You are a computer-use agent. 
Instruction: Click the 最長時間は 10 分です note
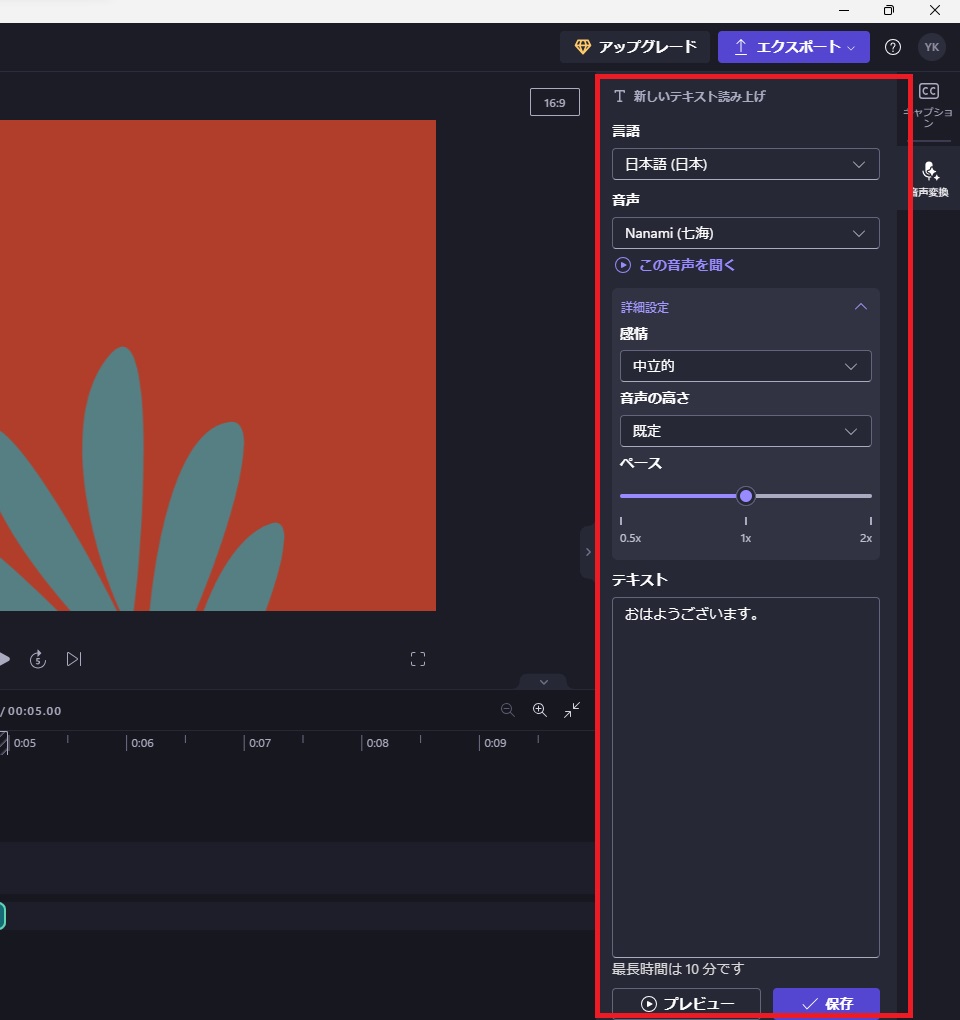coord(678,969)
